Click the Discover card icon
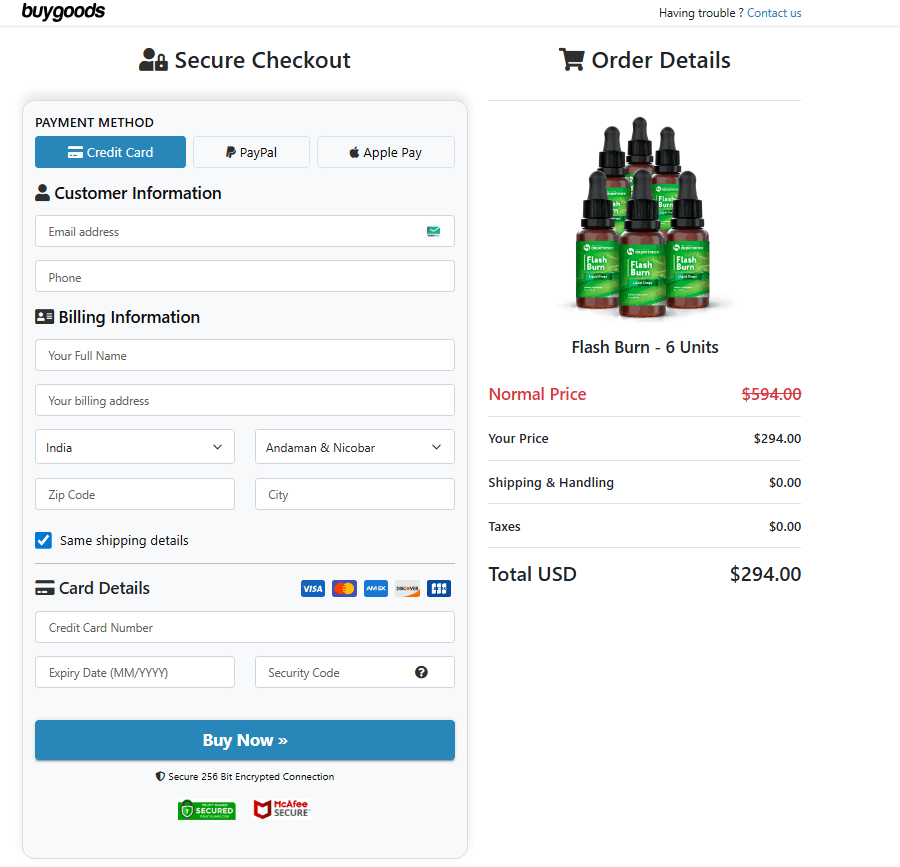900x867 pixels. [407, 589]
